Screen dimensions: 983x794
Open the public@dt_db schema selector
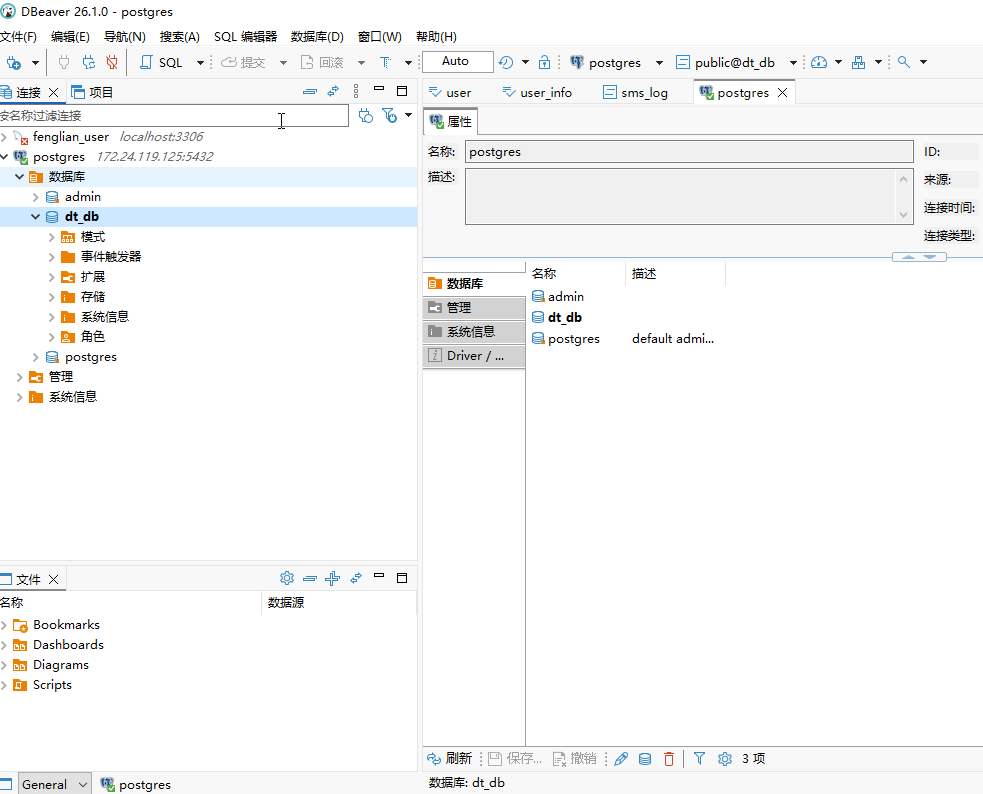point(736,63)
